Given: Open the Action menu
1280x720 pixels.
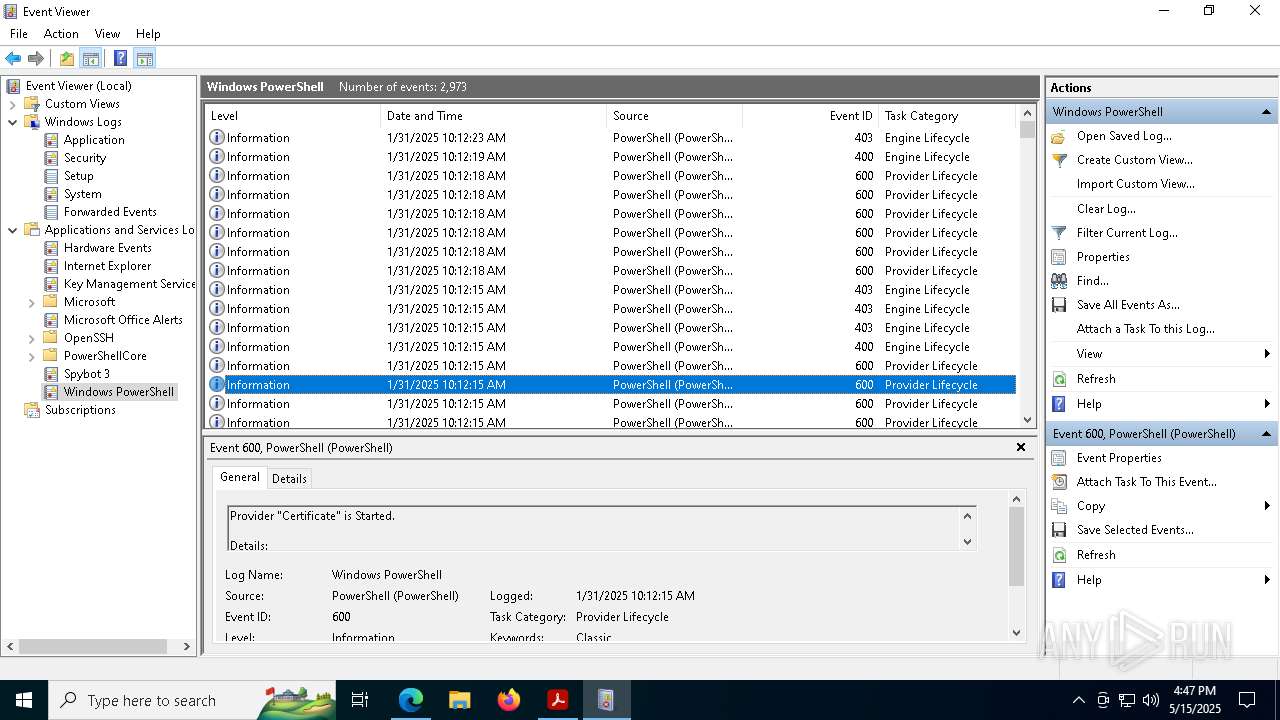Looking at the screenshot, I should (x=61, y=34).
